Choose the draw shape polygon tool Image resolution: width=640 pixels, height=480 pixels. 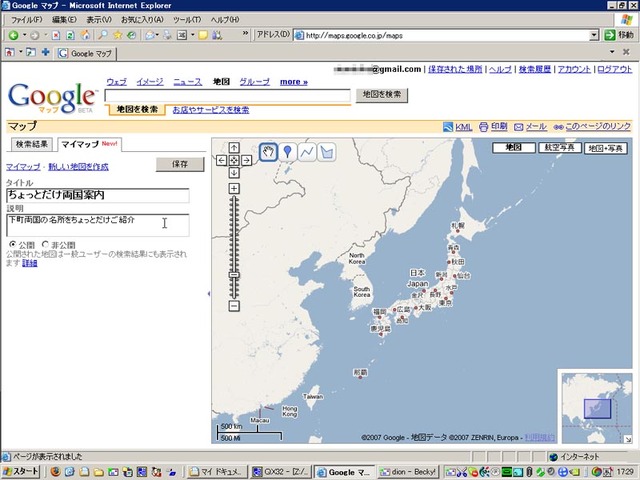[327, 152]
